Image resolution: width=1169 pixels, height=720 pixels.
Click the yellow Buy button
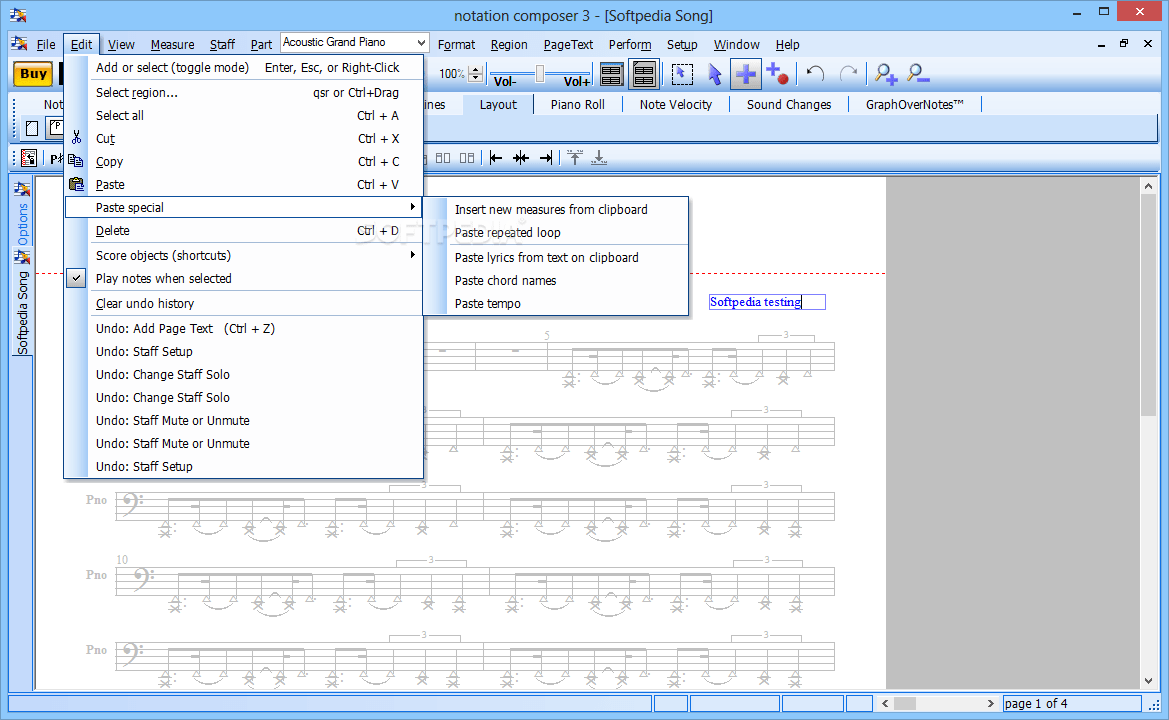pos(34,74)
